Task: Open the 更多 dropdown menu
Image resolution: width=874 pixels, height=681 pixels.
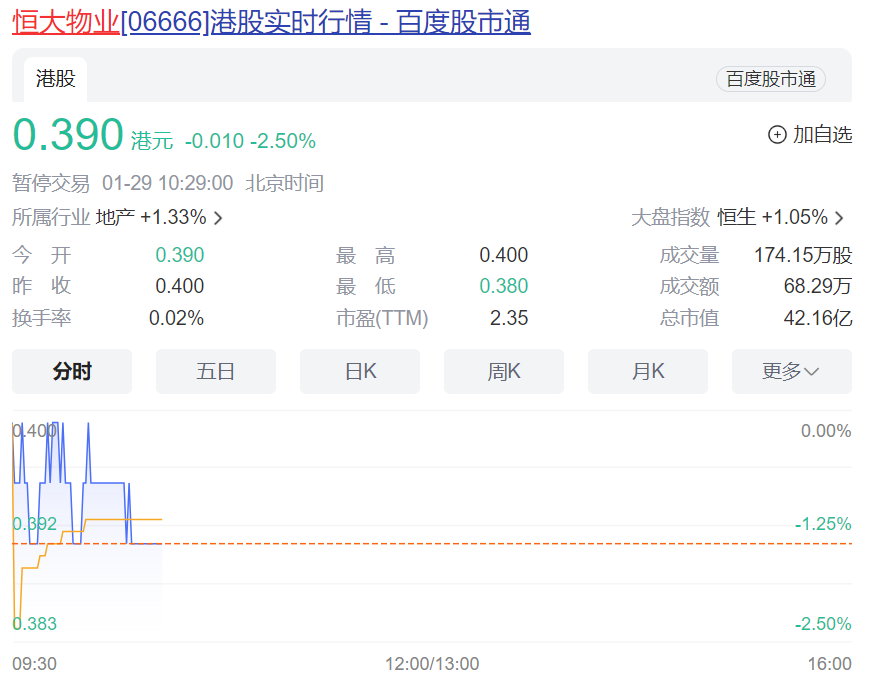Action: point(791,372)
